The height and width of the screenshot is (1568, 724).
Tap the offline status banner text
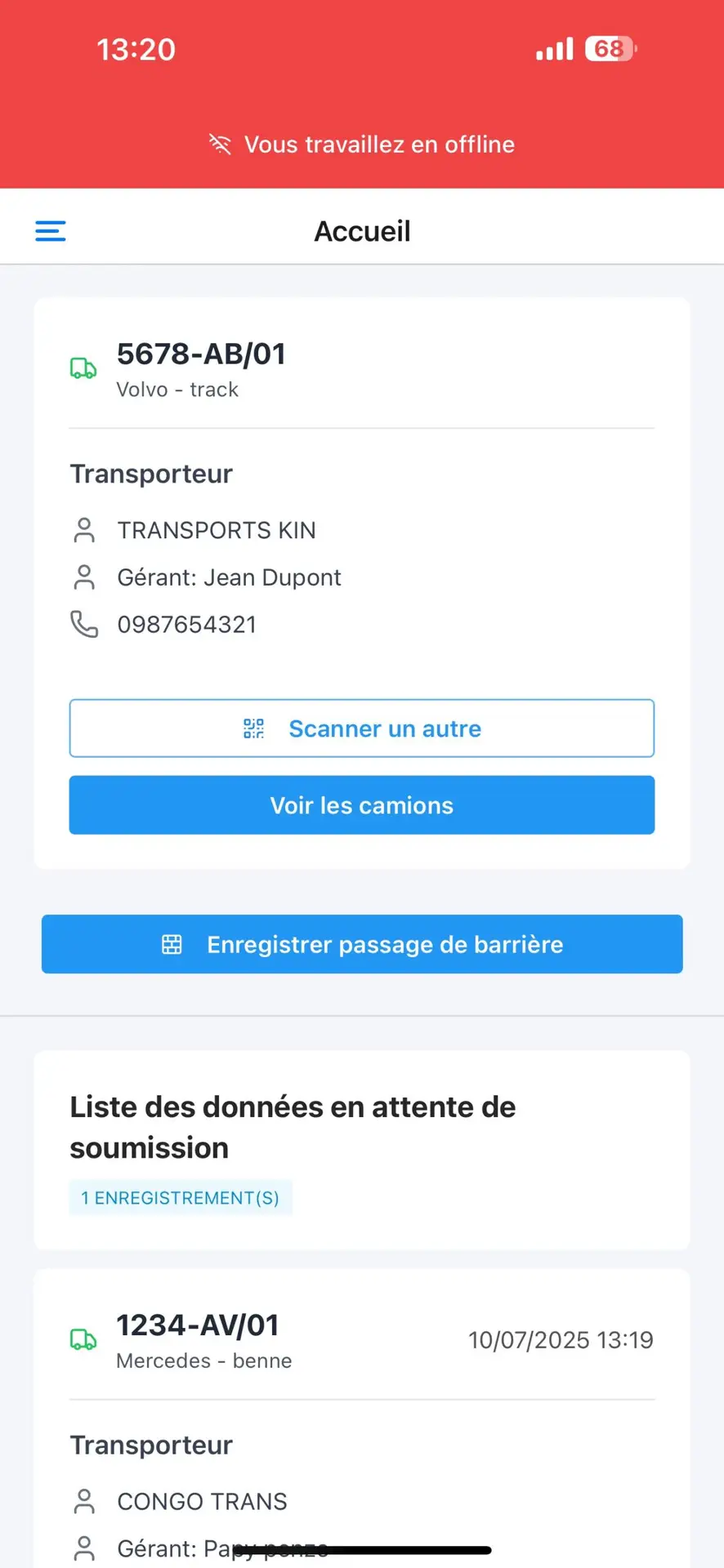pyautogui.click(x=379, y=145)
